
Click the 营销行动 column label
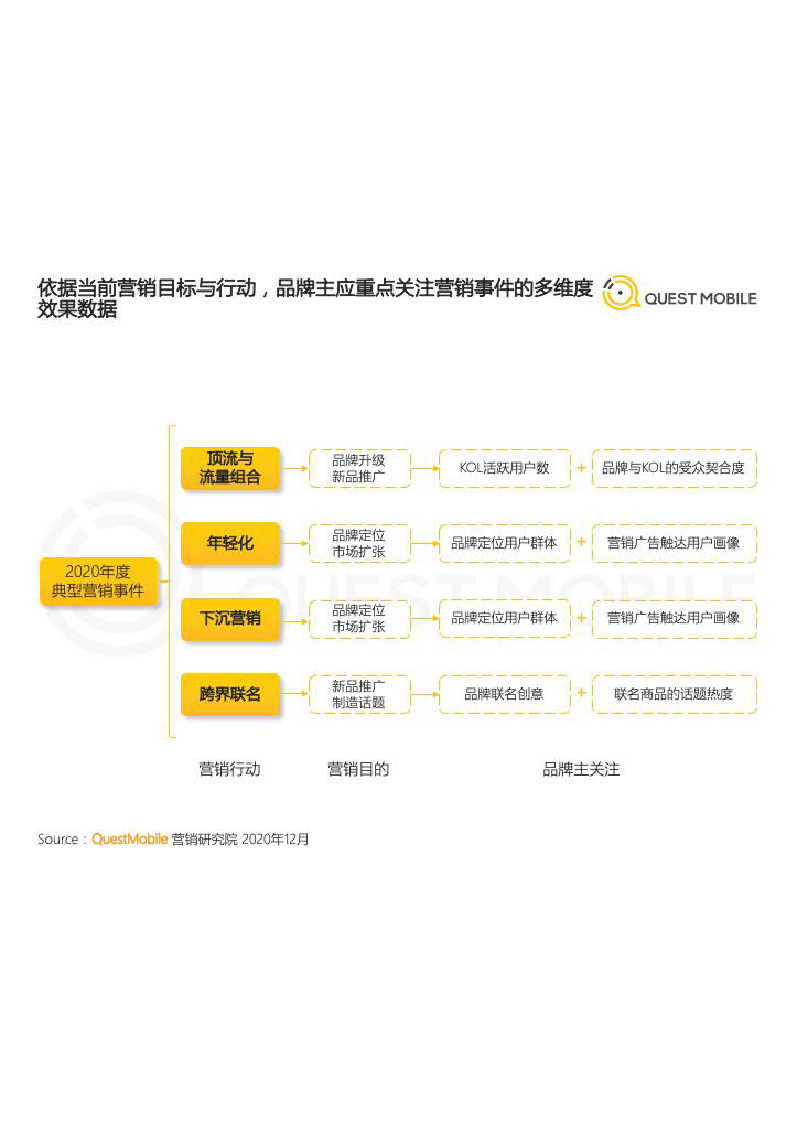[230, 769]
